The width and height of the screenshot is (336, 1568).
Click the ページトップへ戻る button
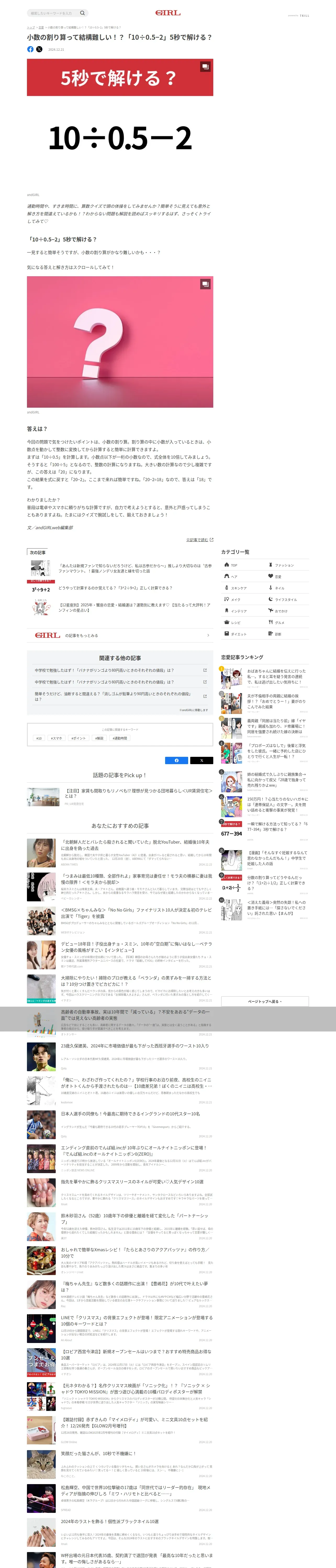[x=265, y=1001]
